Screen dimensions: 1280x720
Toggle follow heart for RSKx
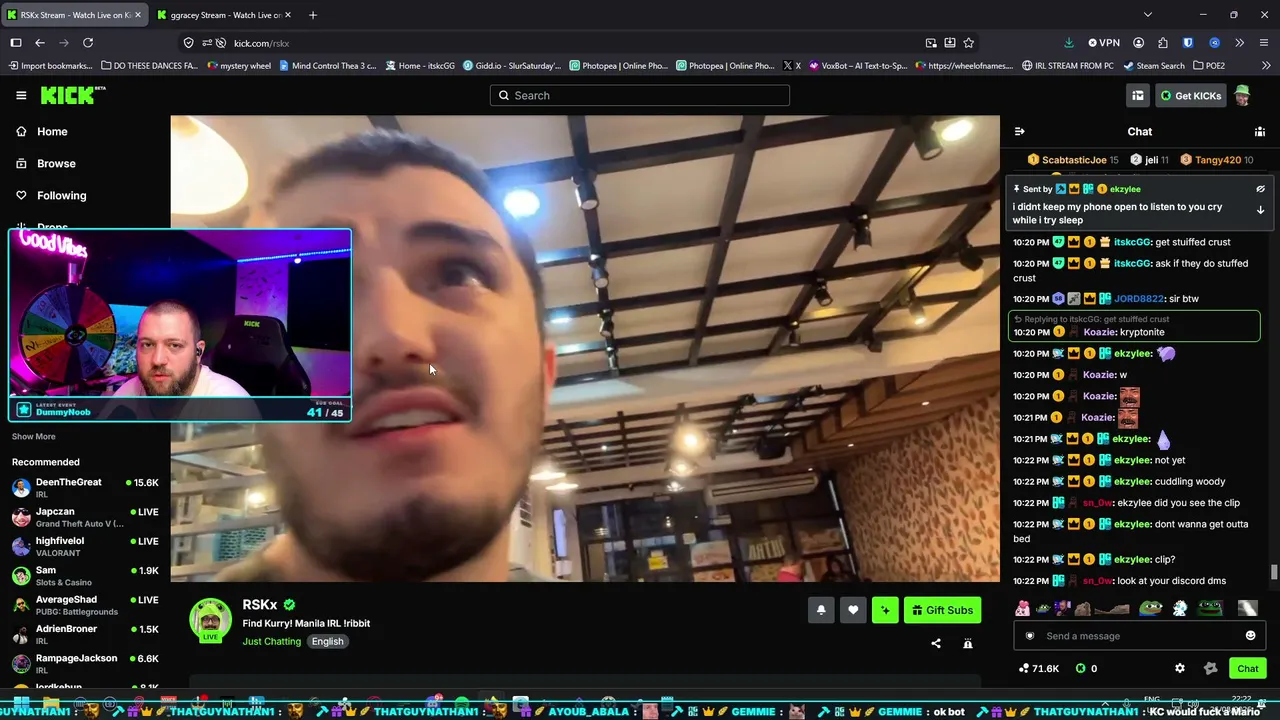coord(853,610)
